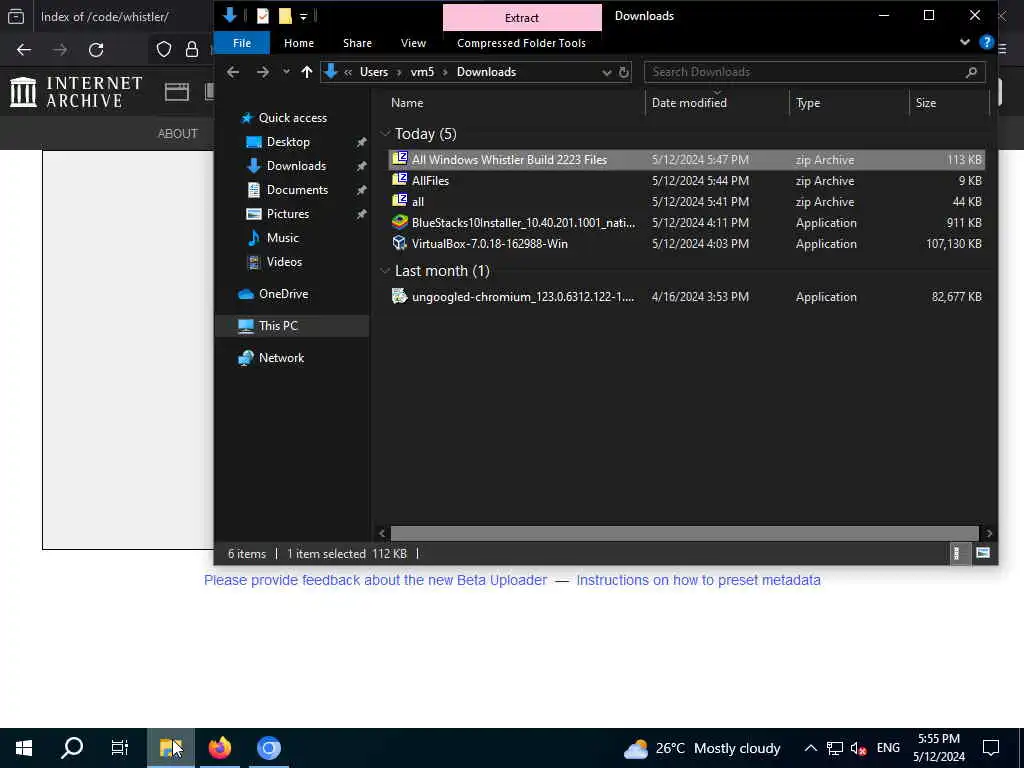Select the AllFiles zip archive
1024x768 pixels.
click(x=686, y=181)
